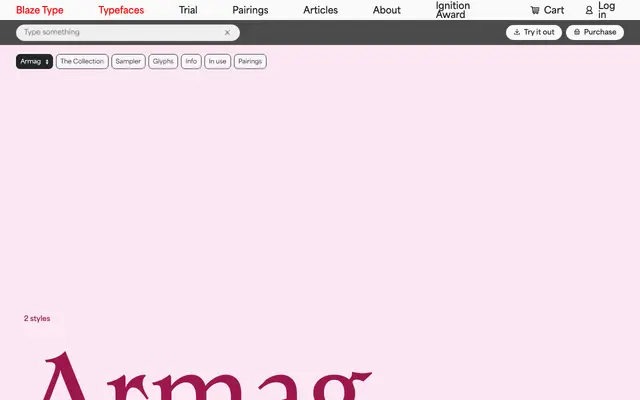This screenshot has height=400, width=640.
Task: Click the bag icon in Purchase
Action: coord(577,32)
